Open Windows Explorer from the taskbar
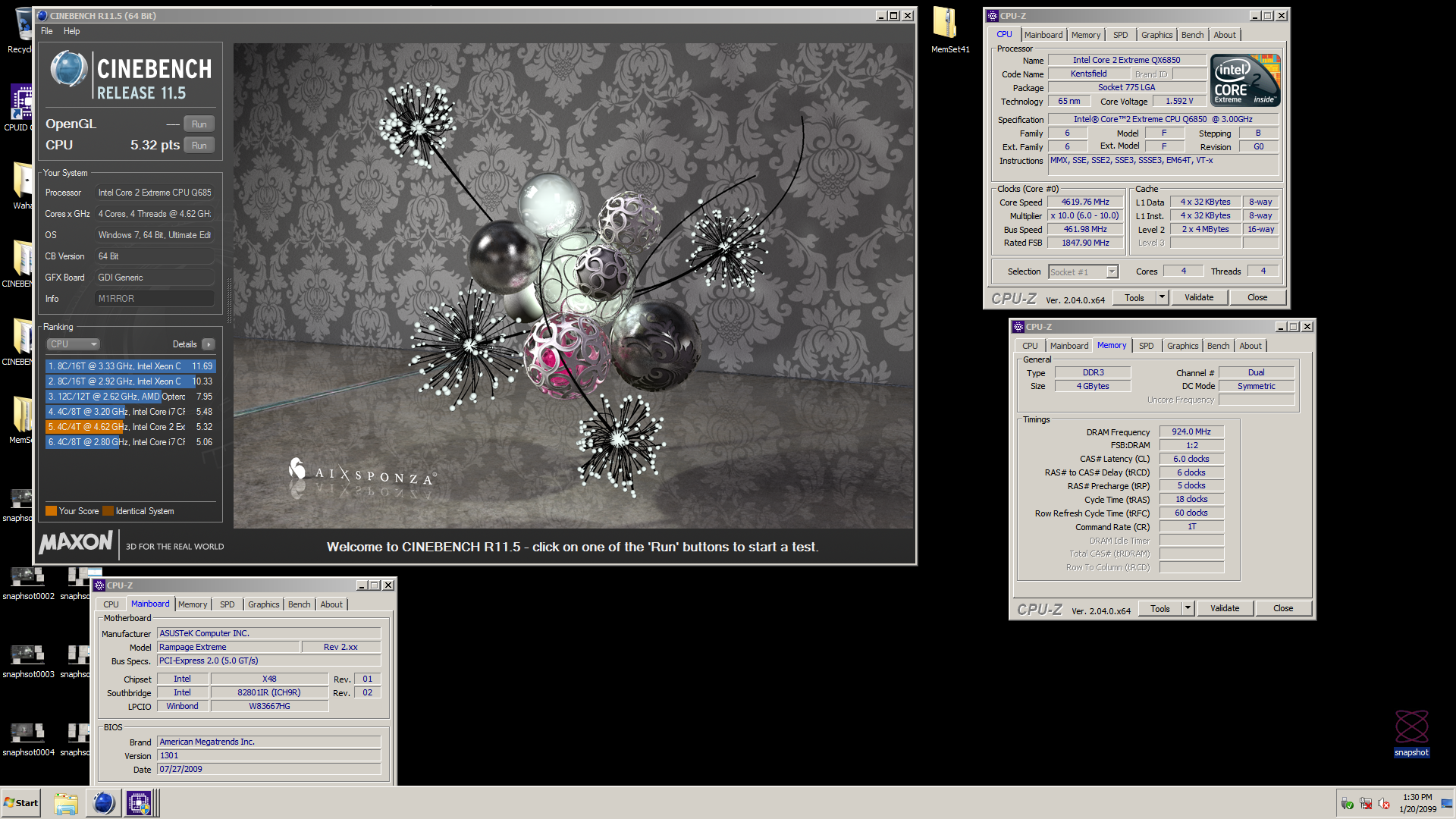This screenshot has height=819, width=1456. coord(66,803)
